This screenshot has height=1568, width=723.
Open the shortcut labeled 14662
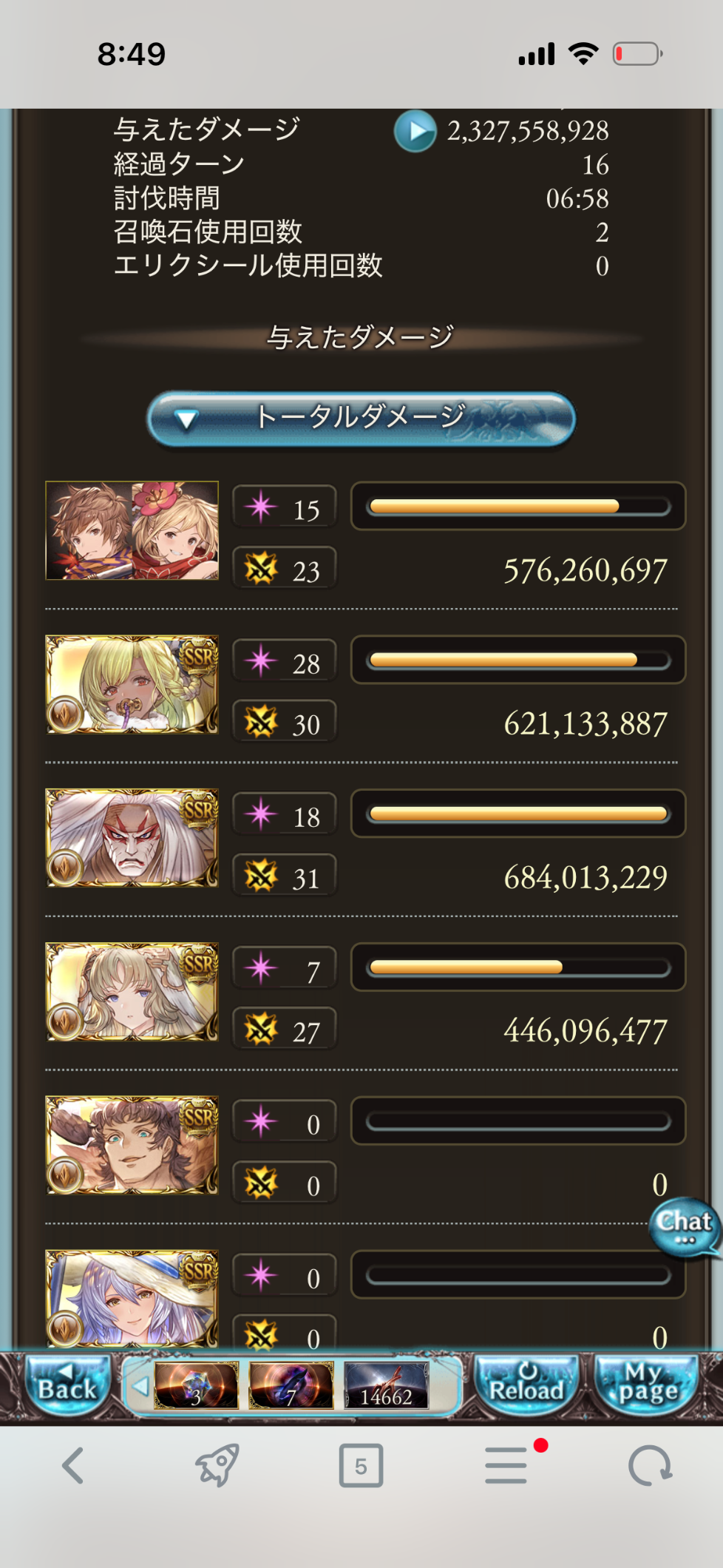[x=386, y=1385]
